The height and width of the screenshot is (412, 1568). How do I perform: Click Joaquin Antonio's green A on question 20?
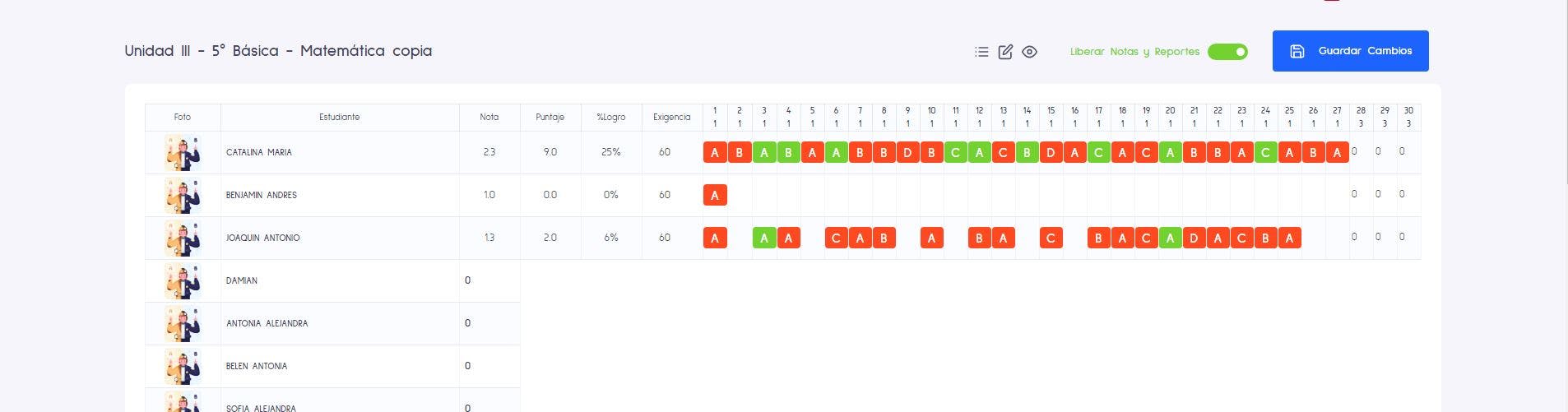pyautogui.click(x=1170, y=238)
